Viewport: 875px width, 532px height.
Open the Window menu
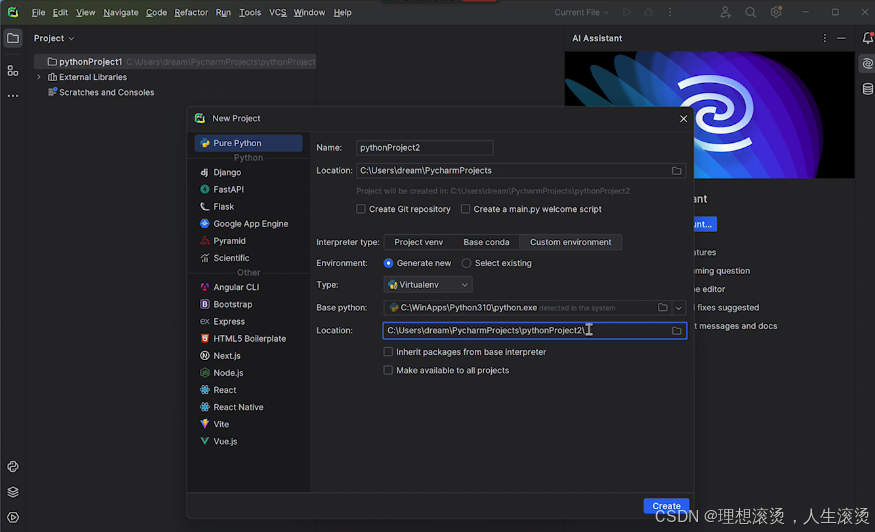pos(309,12)
